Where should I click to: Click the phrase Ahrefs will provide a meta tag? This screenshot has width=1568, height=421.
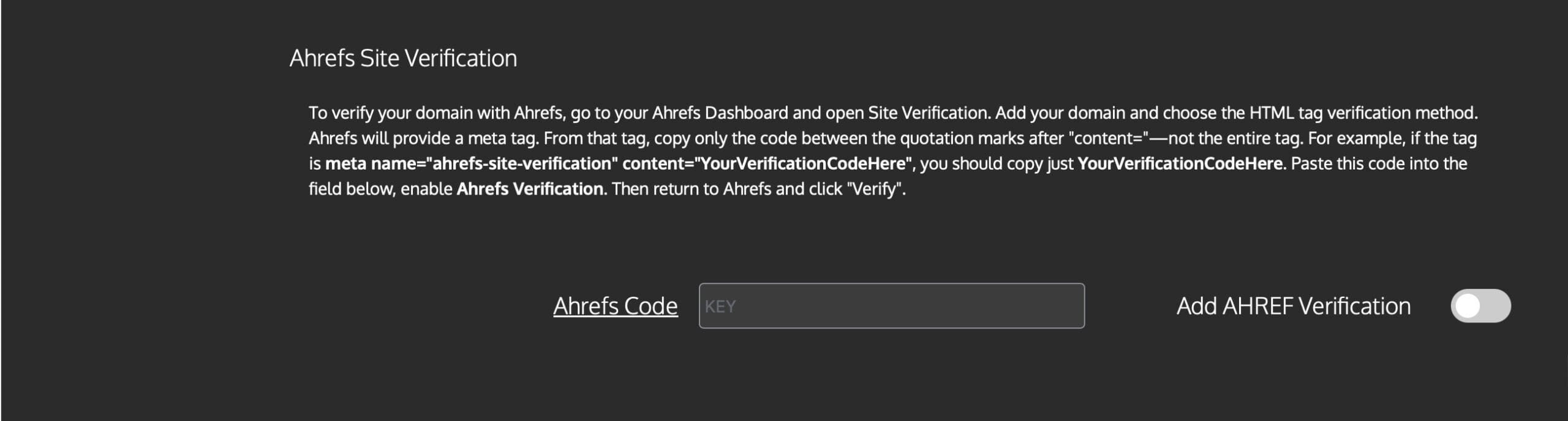pyautogui.click(x=423, y=139)
